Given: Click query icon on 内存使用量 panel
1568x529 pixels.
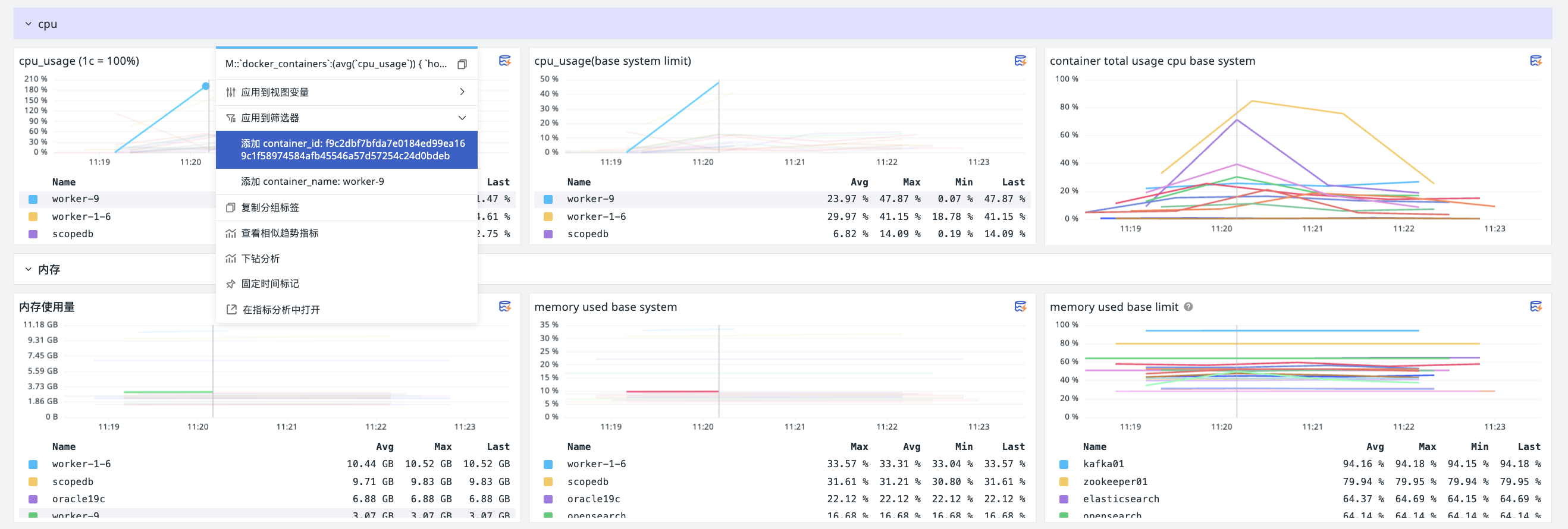Looking at the screenshot, I should point(504,307).
